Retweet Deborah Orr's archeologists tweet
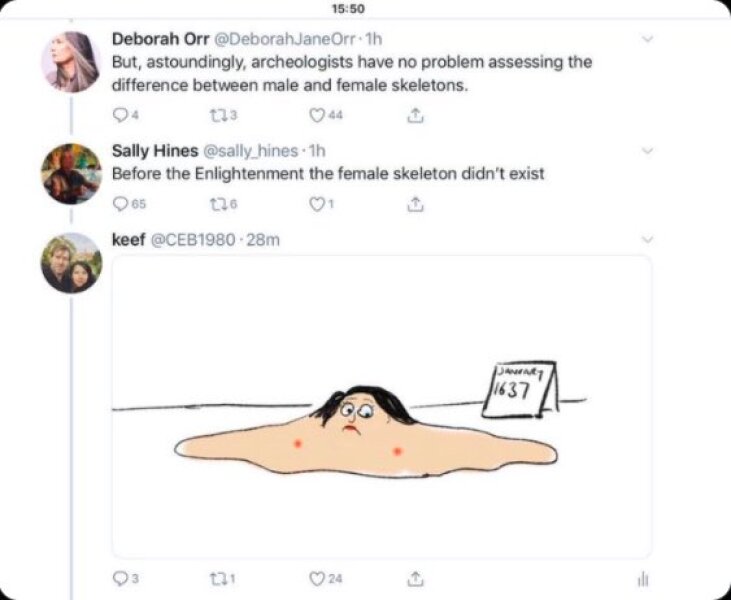The width and height of the screenshot is (731, 600). [x=217, y=115]
